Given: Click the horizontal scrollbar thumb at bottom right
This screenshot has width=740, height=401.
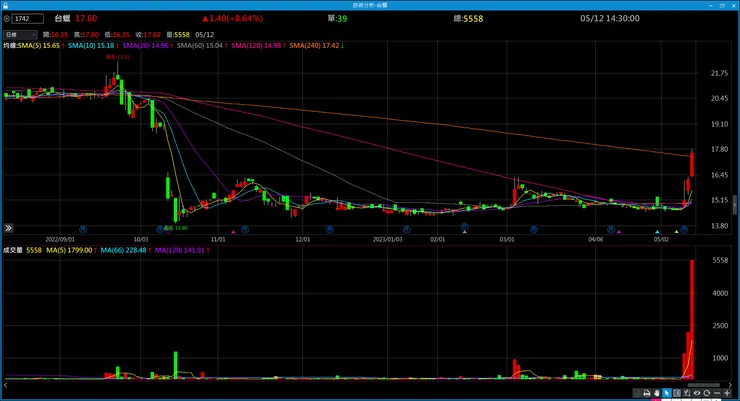Looking at the screenshot, I should coord(703,385).
